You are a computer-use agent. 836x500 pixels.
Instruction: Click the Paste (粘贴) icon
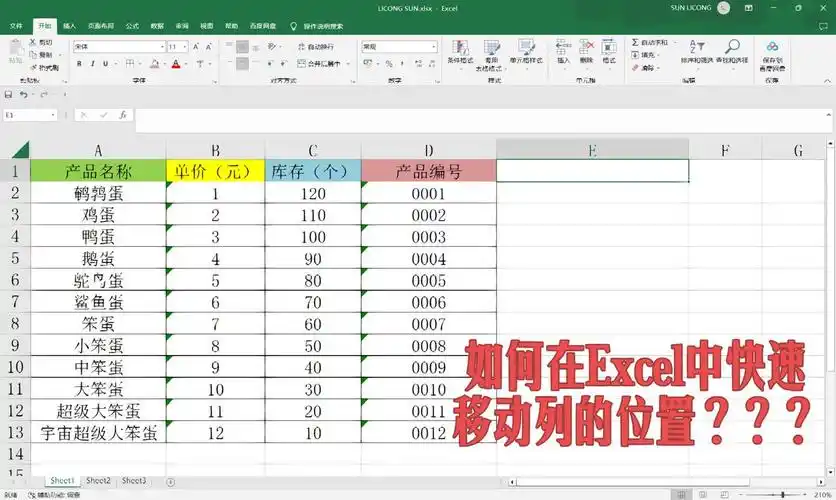click(x=15, y=49)
